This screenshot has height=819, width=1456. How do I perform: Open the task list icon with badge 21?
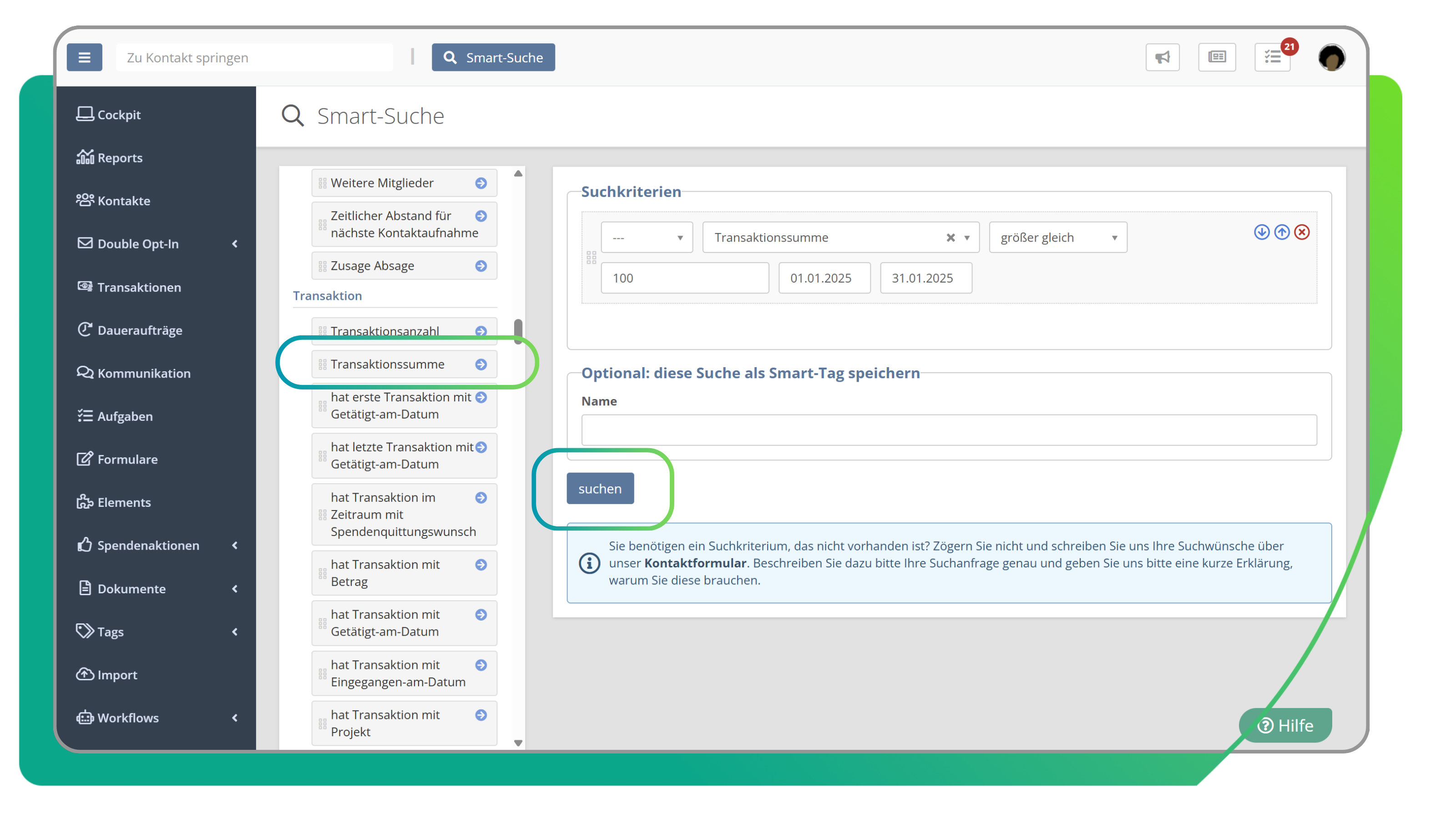click(1272, 57)
